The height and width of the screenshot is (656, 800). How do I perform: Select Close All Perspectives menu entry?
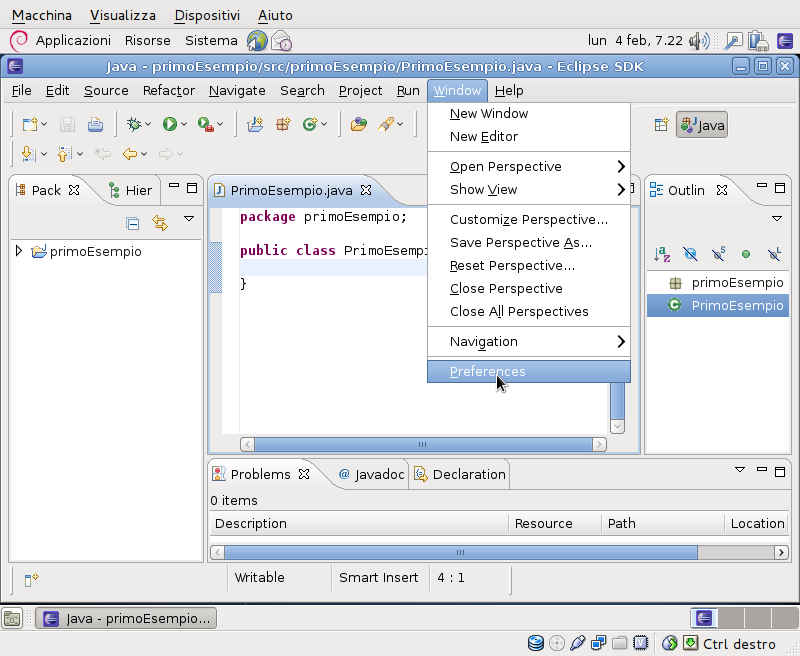click(x=529, y=312)
